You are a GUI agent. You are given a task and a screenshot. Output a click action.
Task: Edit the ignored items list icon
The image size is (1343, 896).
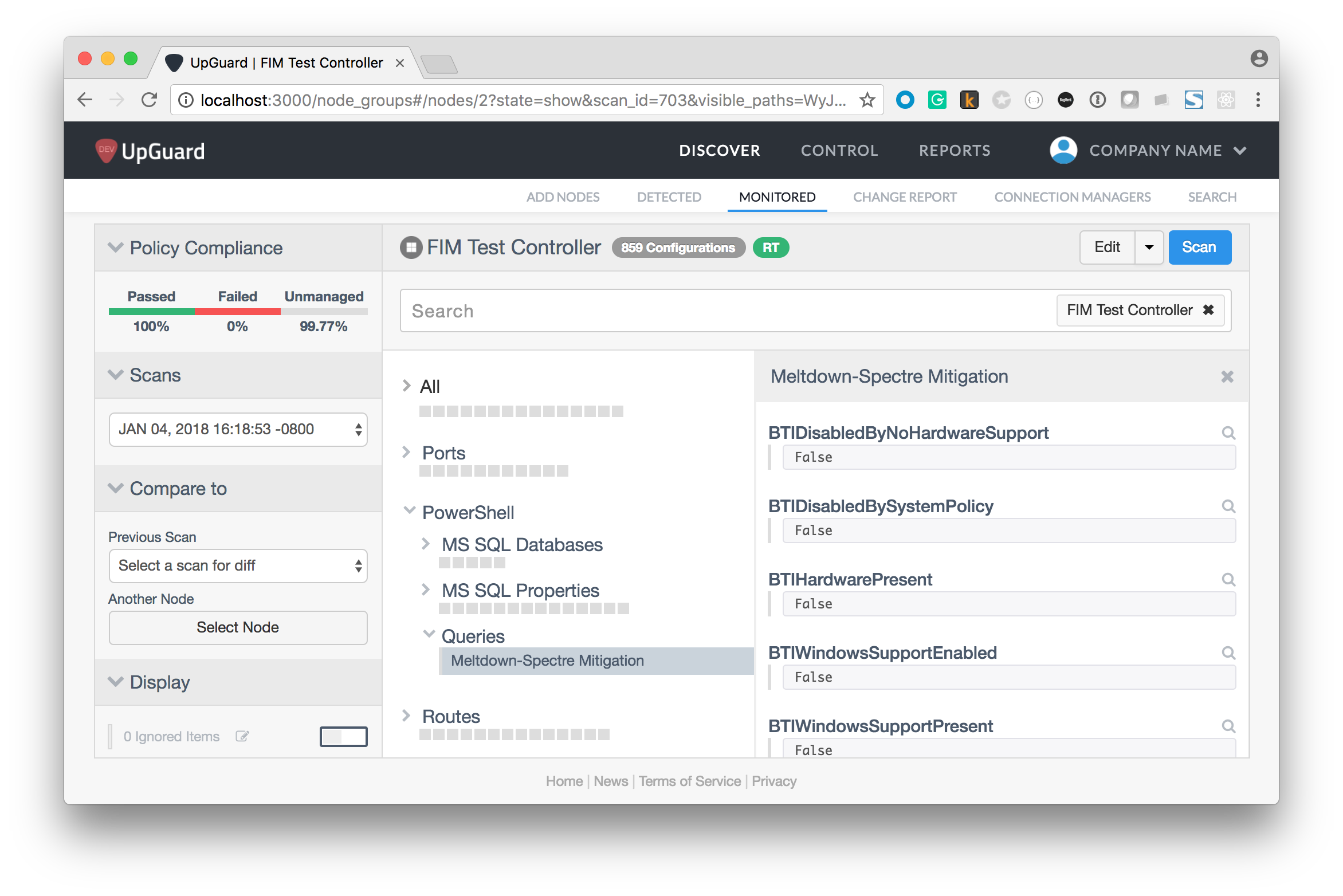coord(242,736)
